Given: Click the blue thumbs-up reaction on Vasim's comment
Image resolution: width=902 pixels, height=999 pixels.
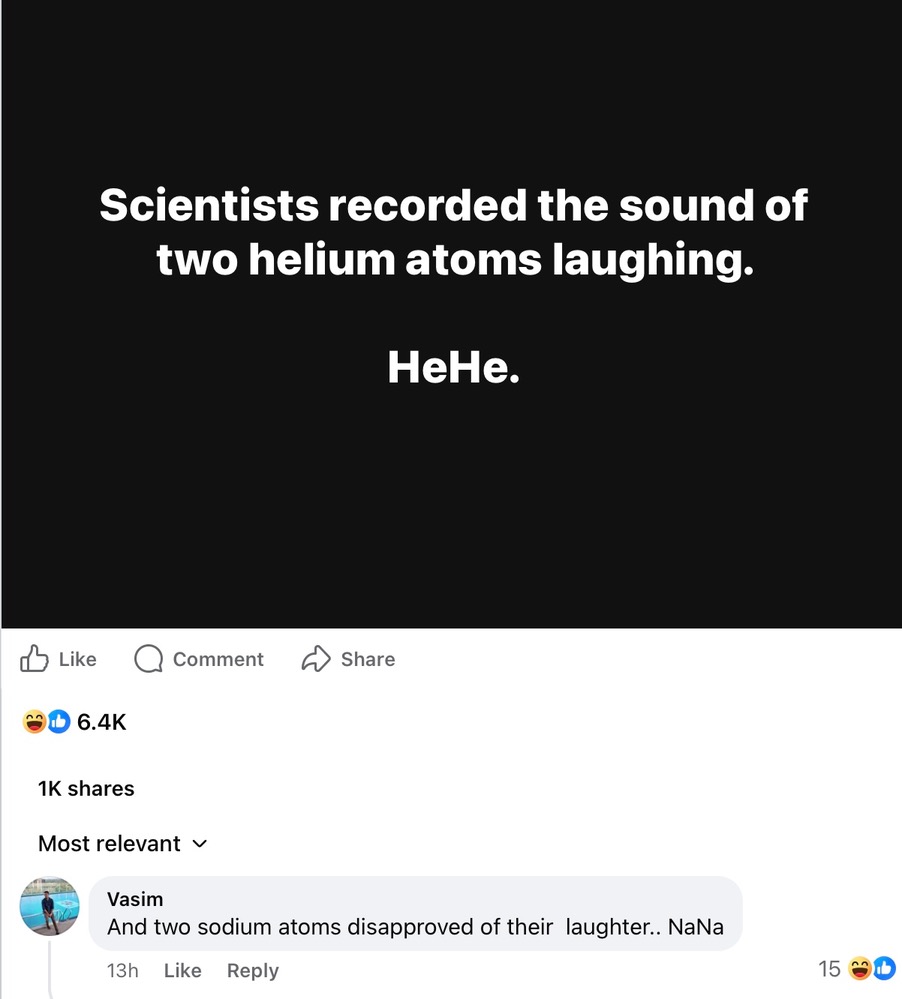Looking at the screenshot, I should [x=884, y=968].
